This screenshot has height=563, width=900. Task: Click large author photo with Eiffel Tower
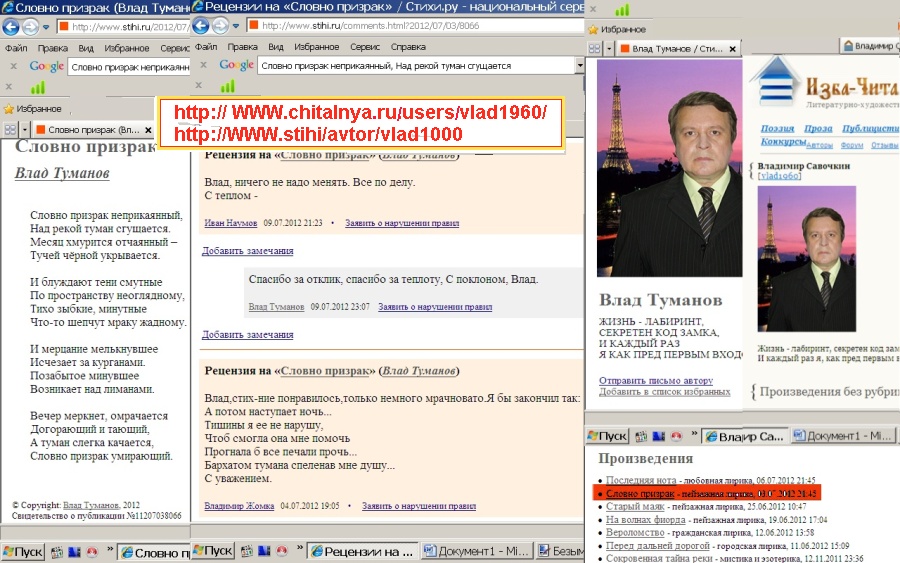pos(669,168)
